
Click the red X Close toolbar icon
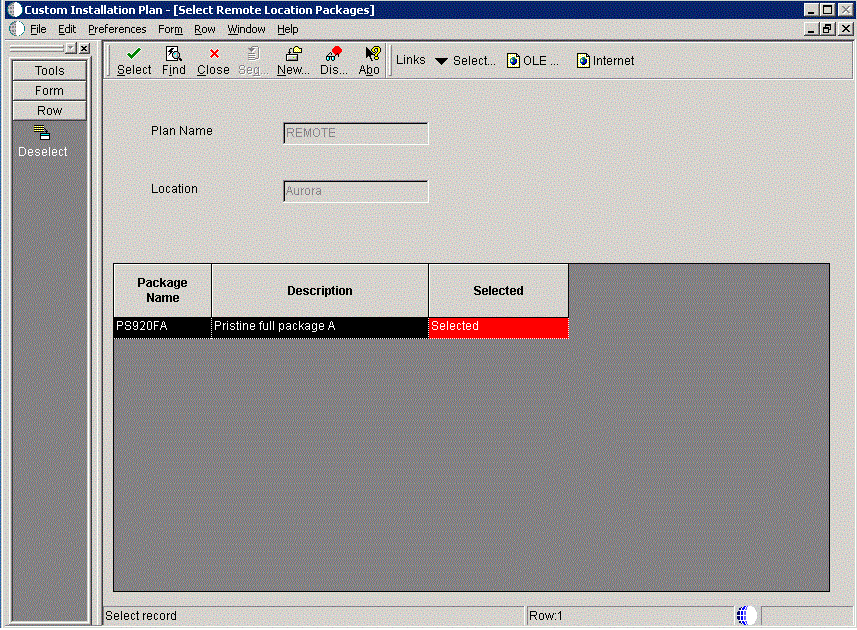point(213,61)
